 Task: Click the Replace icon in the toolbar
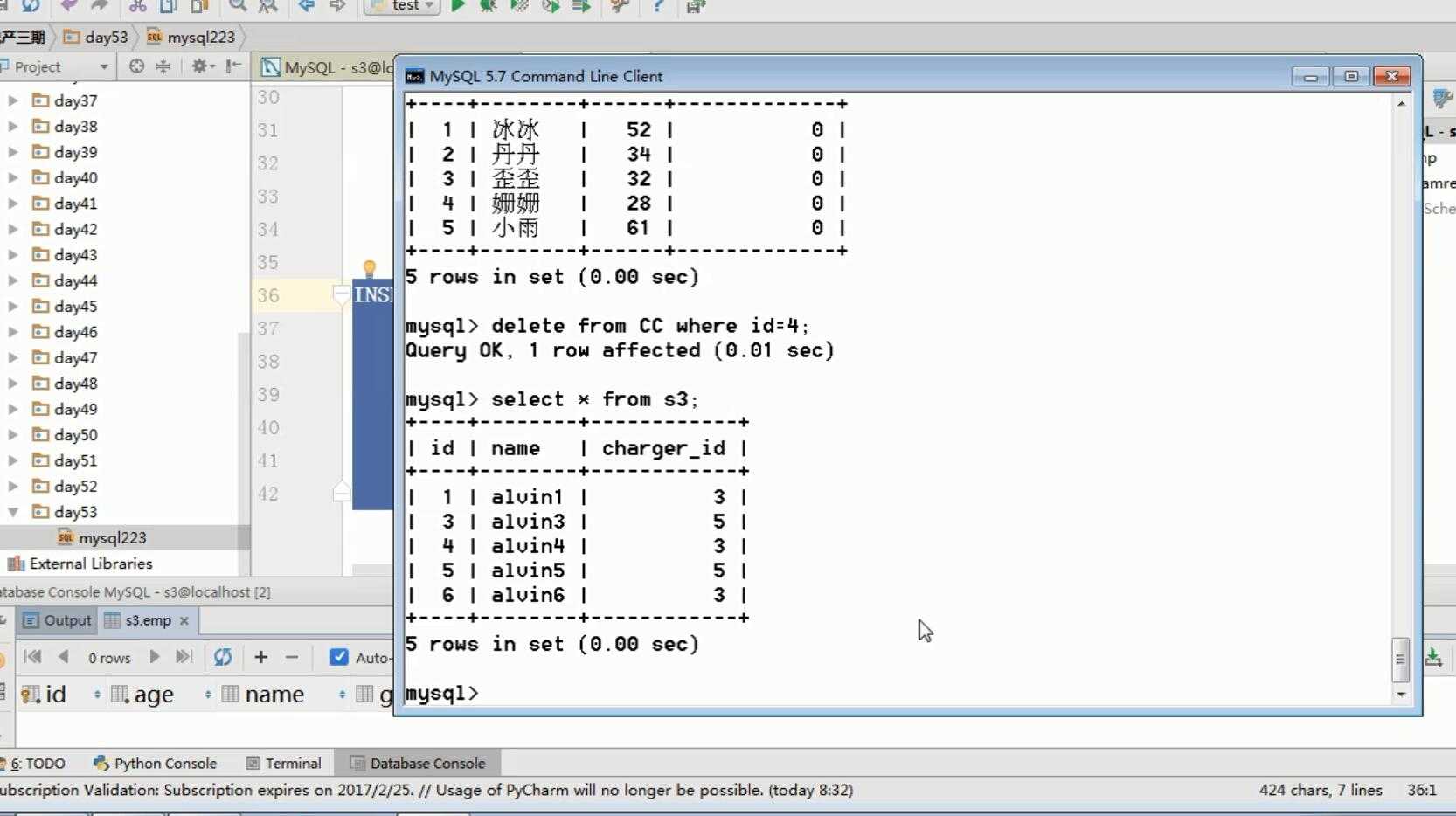pos(268,6)
